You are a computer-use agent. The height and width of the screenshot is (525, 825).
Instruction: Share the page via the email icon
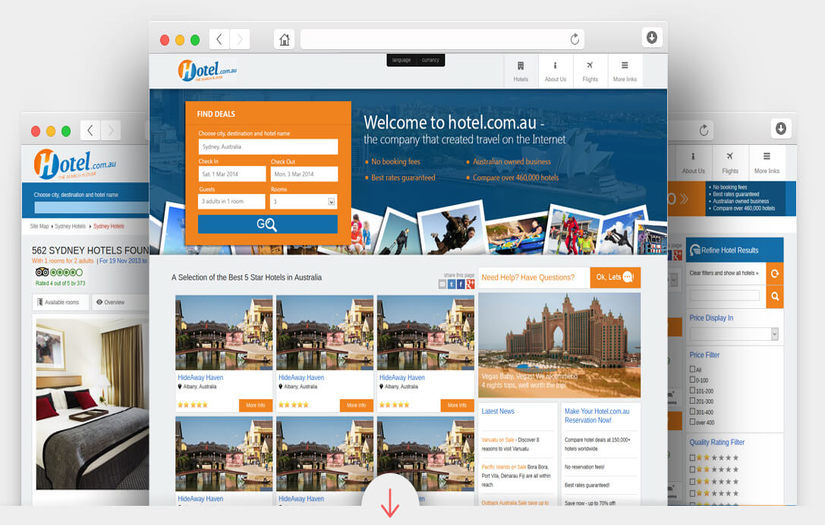pyautogui.click(x=442, y=285)
